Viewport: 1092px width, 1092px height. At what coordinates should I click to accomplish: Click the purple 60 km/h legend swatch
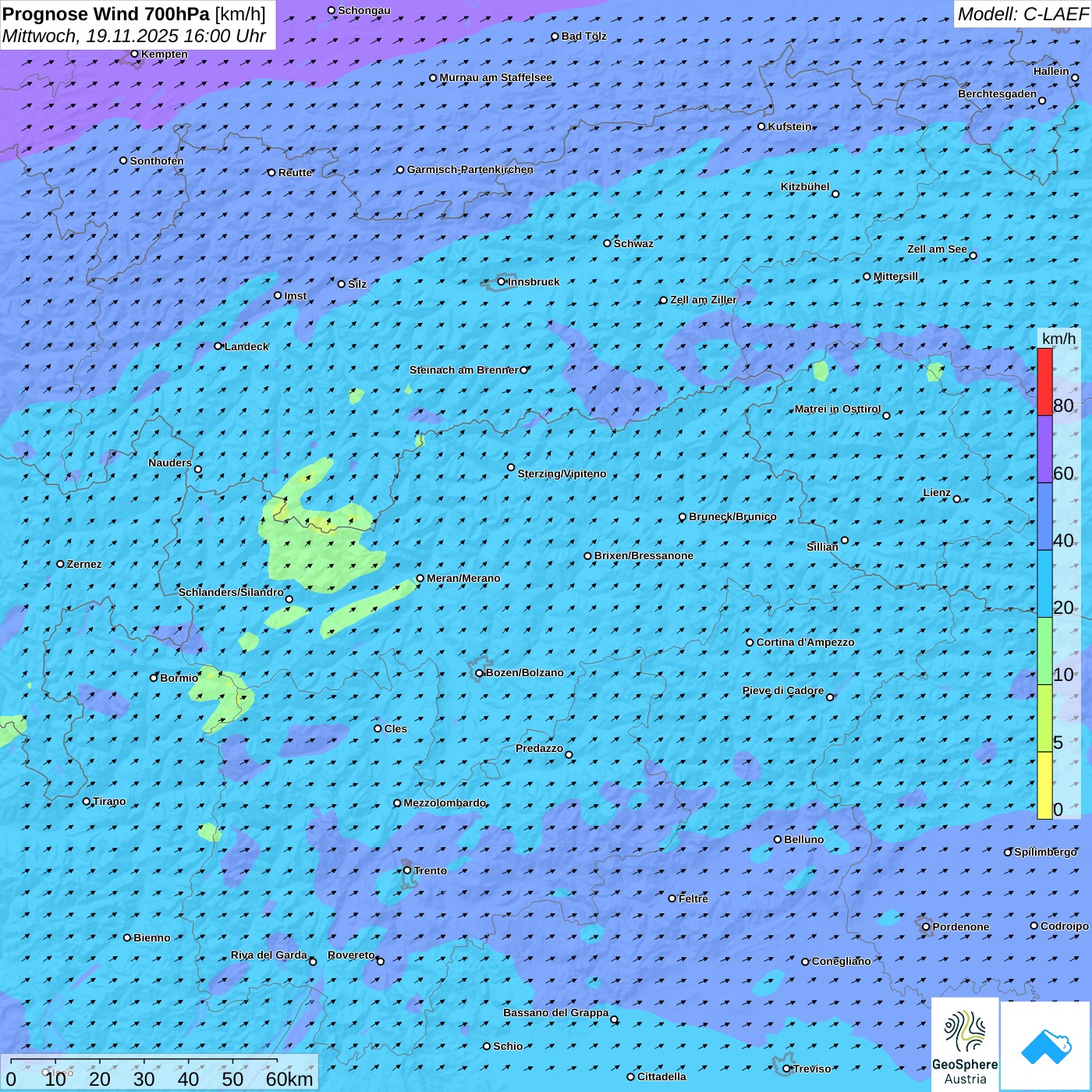1044,449
